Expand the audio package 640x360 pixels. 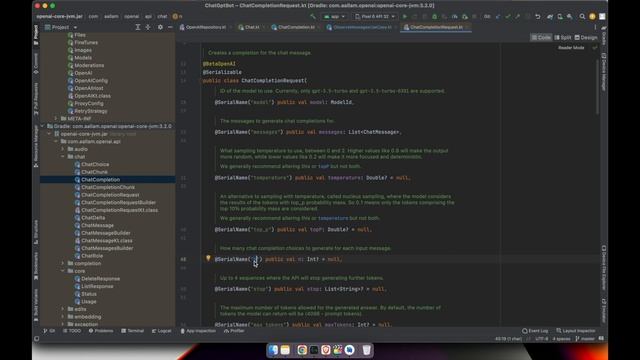(63, 149)
